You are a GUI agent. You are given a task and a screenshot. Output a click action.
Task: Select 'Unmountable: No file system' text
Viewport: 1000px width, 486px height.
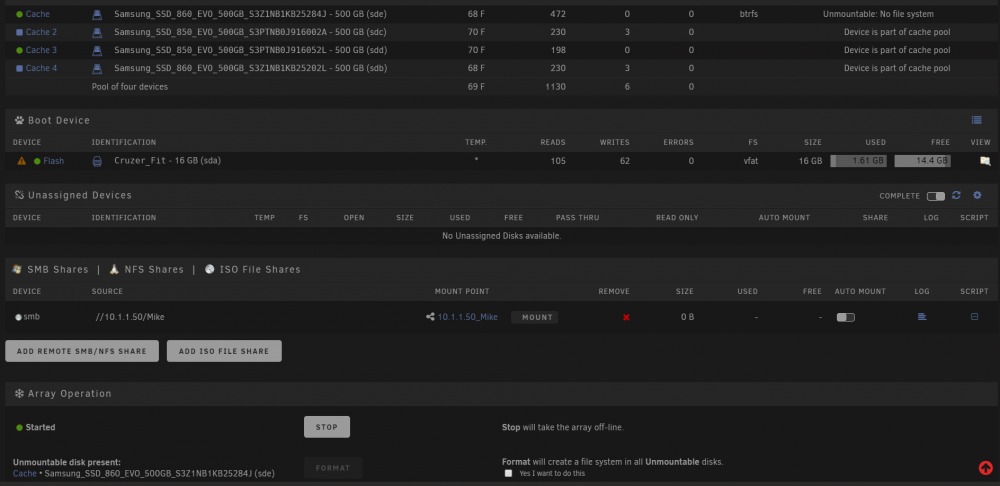click(878, 14)
